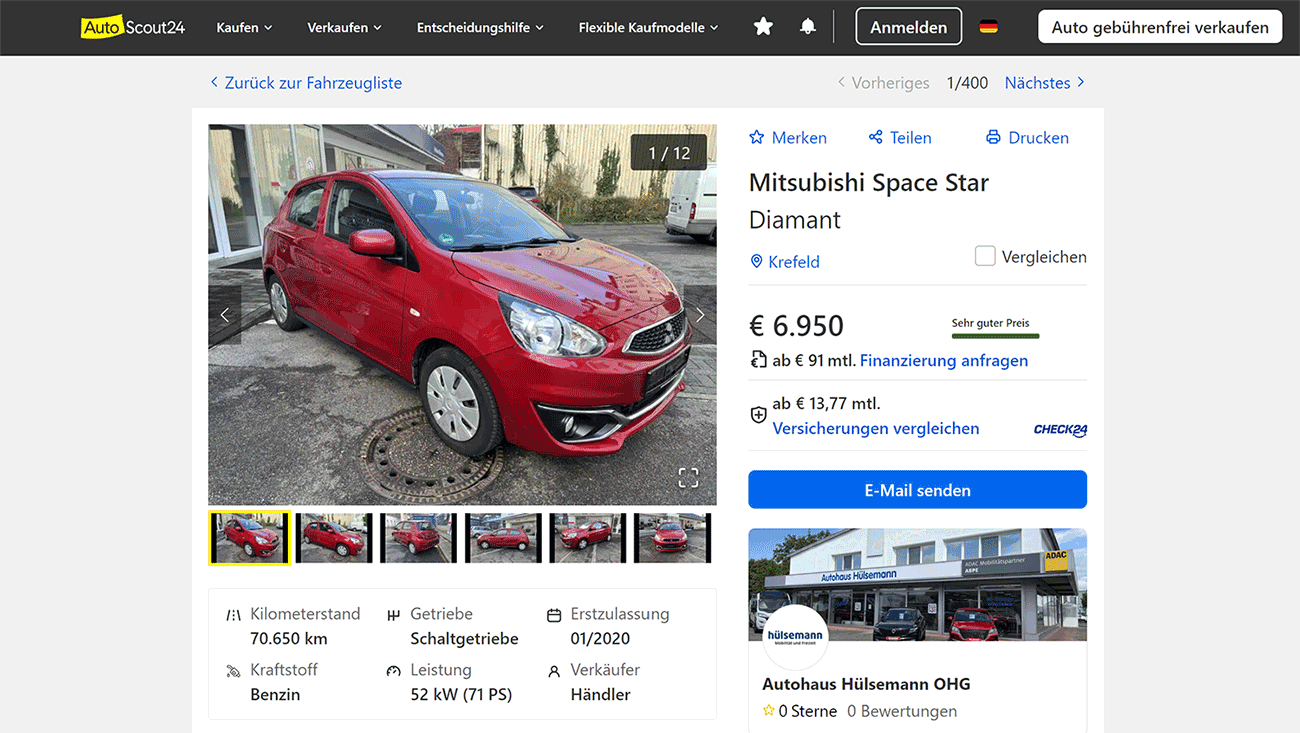Show previous photo with left arrow
Image resolution: width=1300 pixels, height=733 pixels.
coord(225,315)
